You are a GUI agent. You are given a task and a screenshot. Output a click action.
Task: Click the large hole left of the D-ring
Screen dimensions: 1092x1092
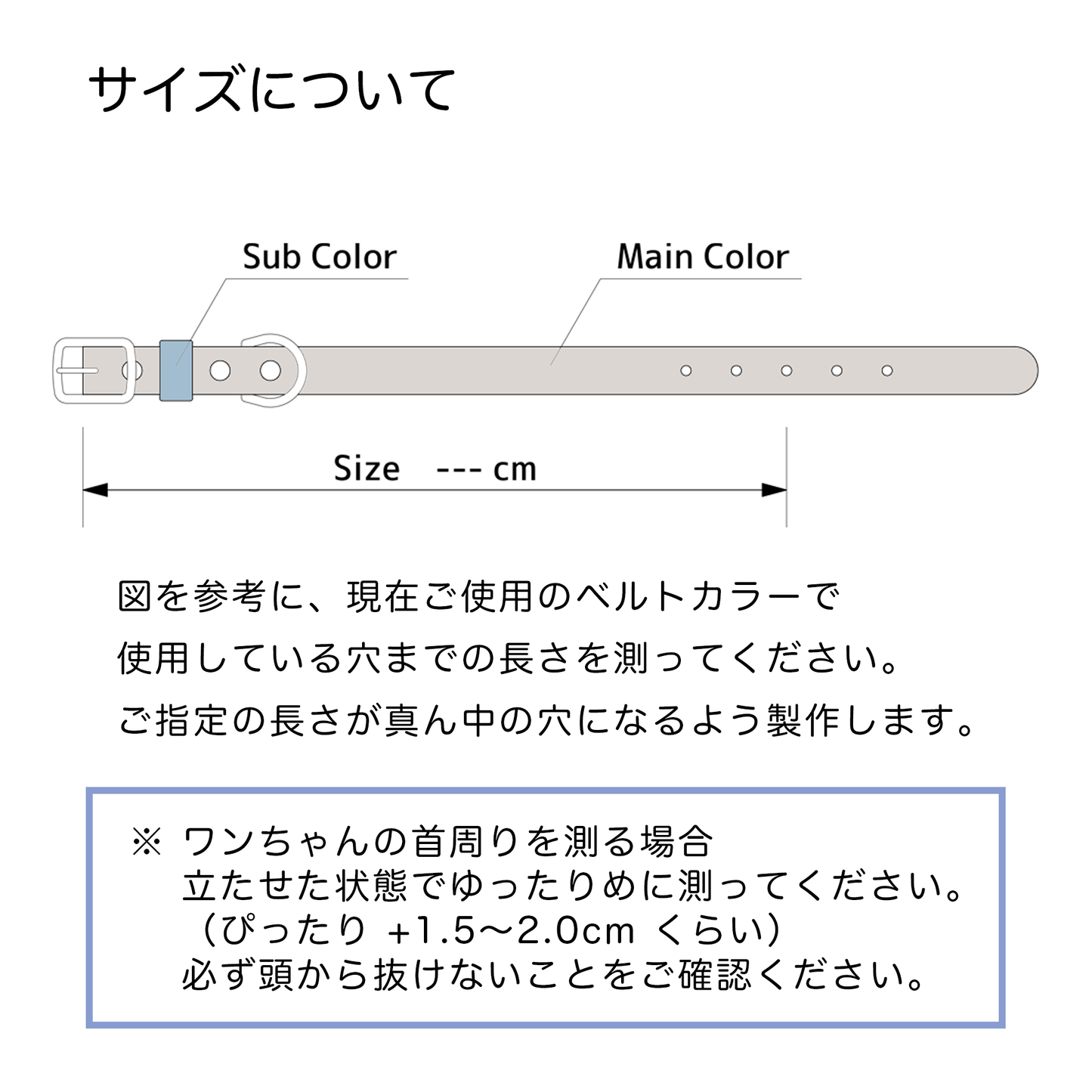tap(220, 370)
